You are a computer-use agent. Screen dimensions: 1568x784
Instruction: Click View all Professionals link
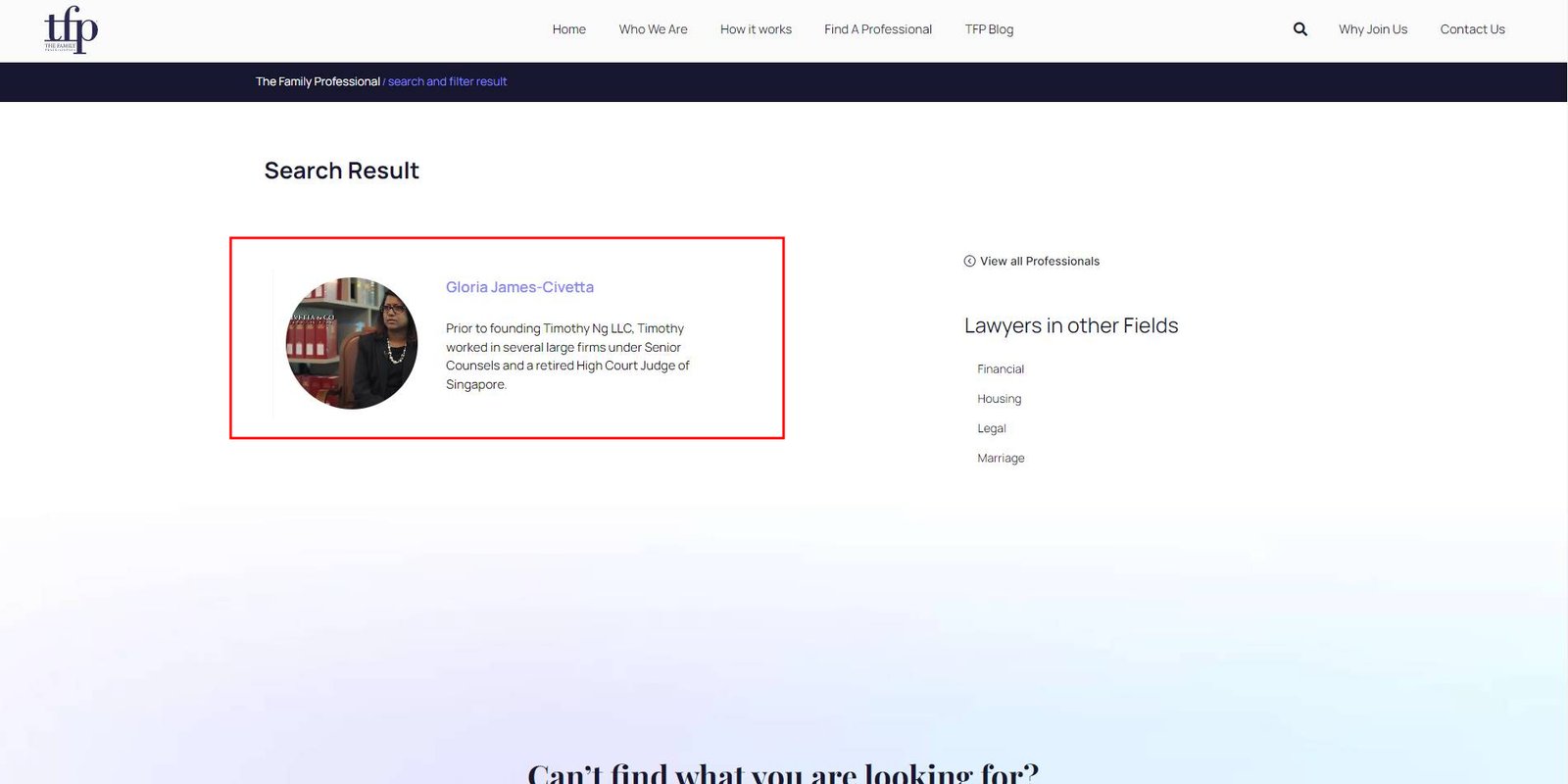1040,261
